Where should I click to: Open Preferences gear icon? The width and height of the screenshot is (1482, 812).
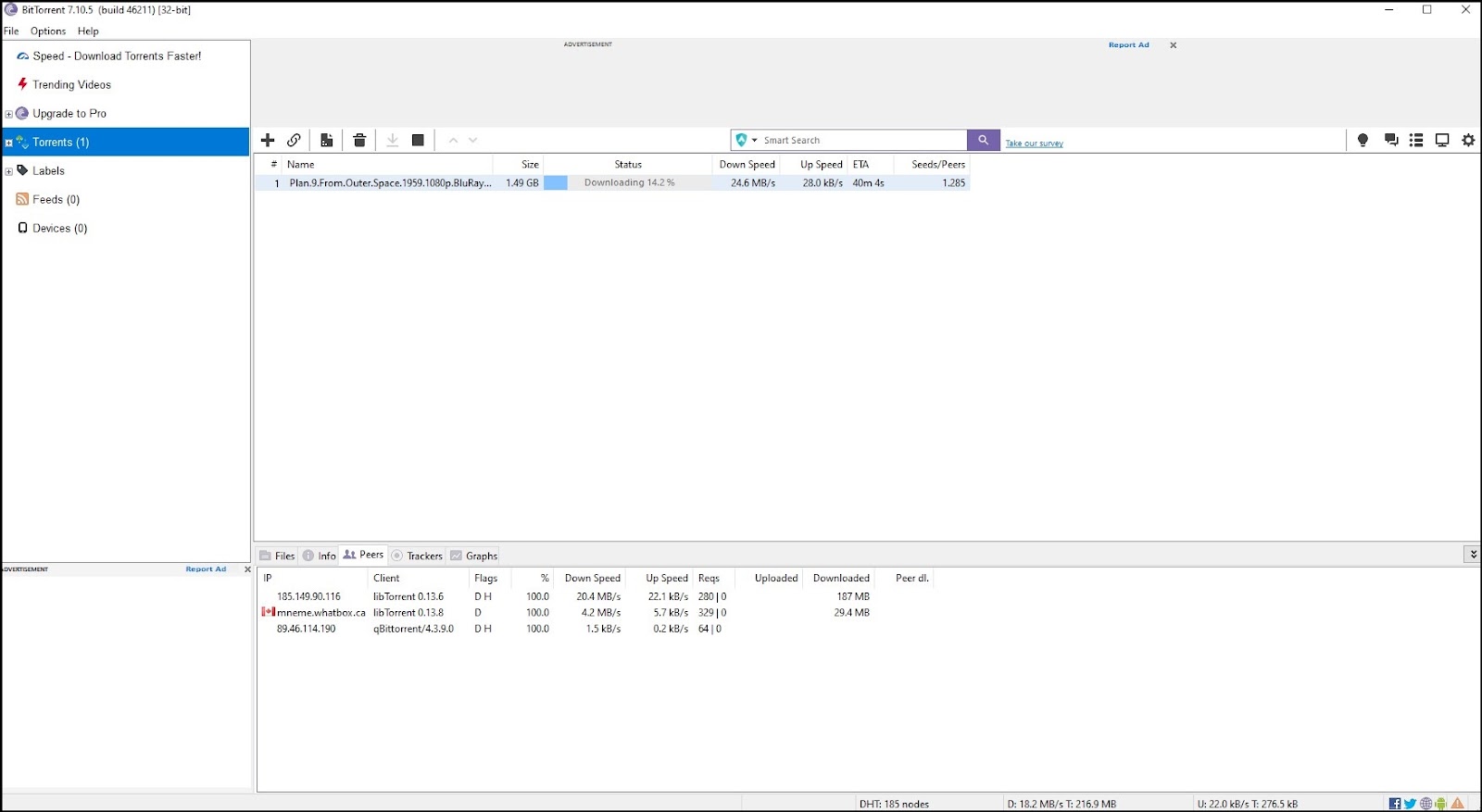pyautogui.click(x=1468, y=140)
